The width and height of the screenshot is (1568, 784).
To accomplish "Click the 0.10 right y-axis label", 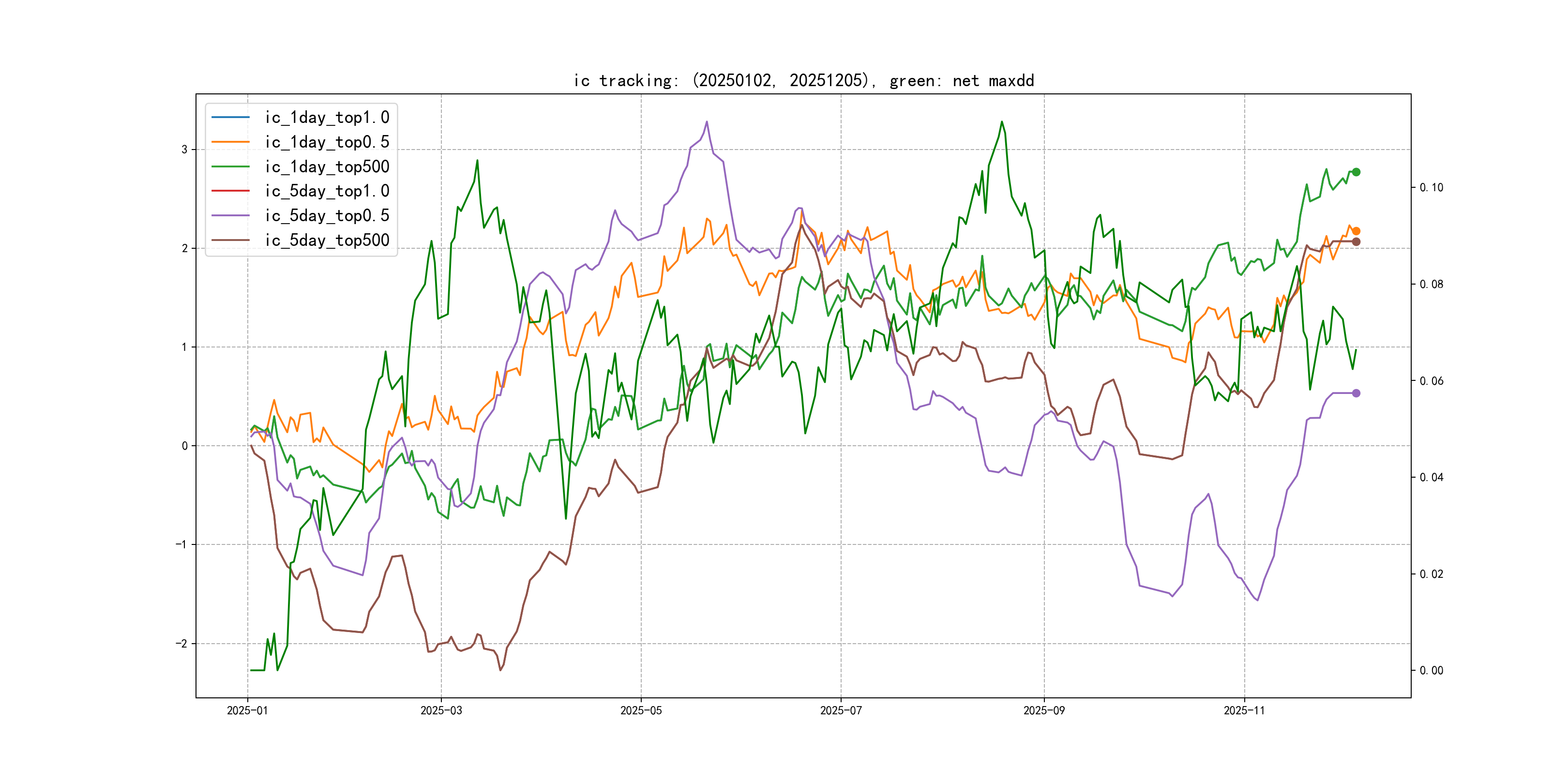I will [1431, 187].
